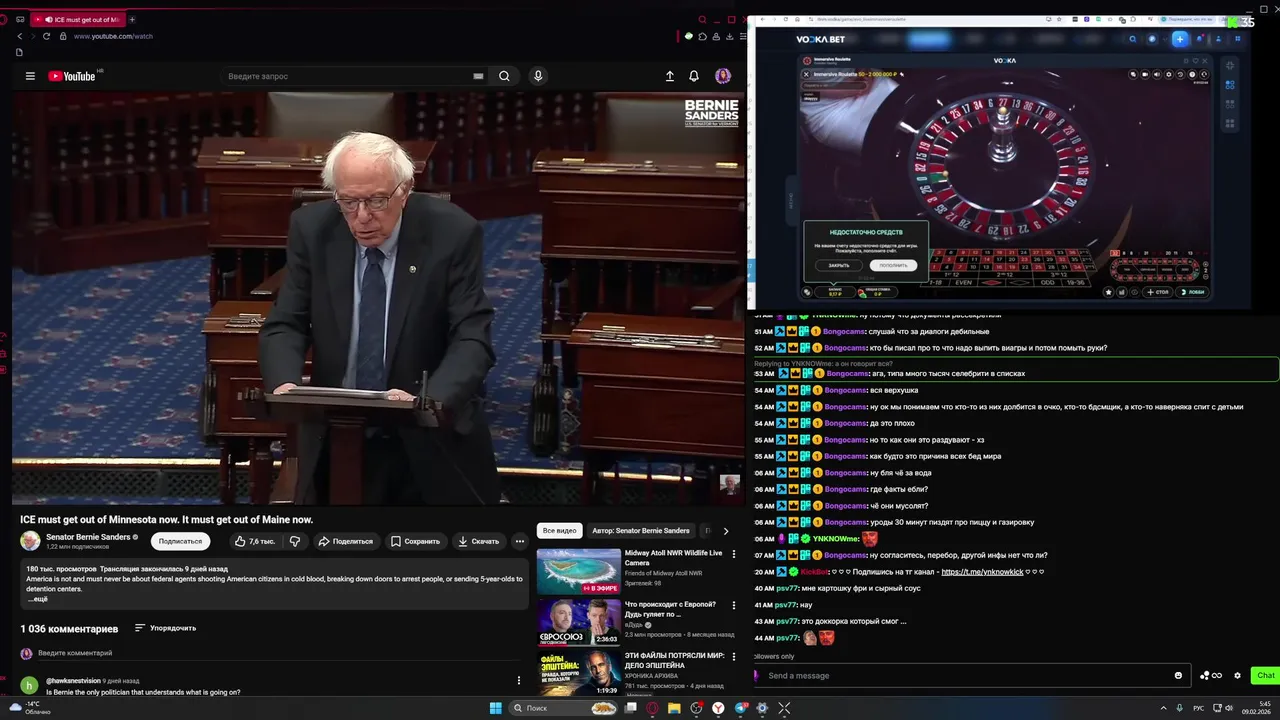This screenshot has height=720, width=1280.
Task: Open the YouTube hamburger guide menu
Action: pyautogui.click(x=30, y=76)
